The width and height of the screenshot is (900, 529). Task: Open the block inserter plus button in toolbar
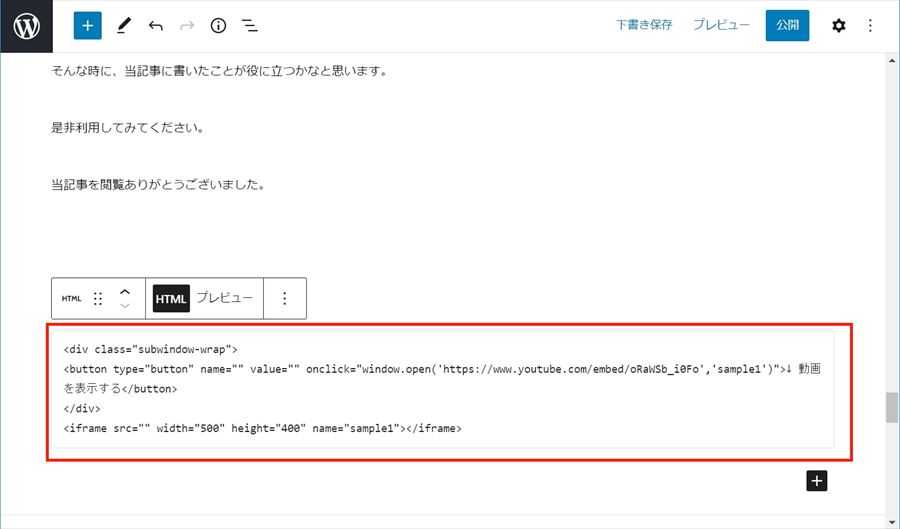tap(88, 26)
